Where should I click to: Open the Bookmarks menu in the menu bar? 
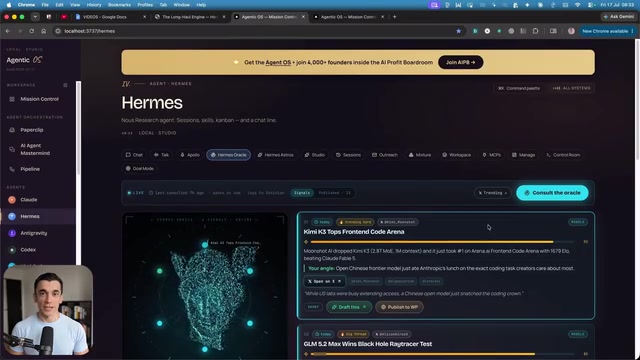[x=119, y=5]
